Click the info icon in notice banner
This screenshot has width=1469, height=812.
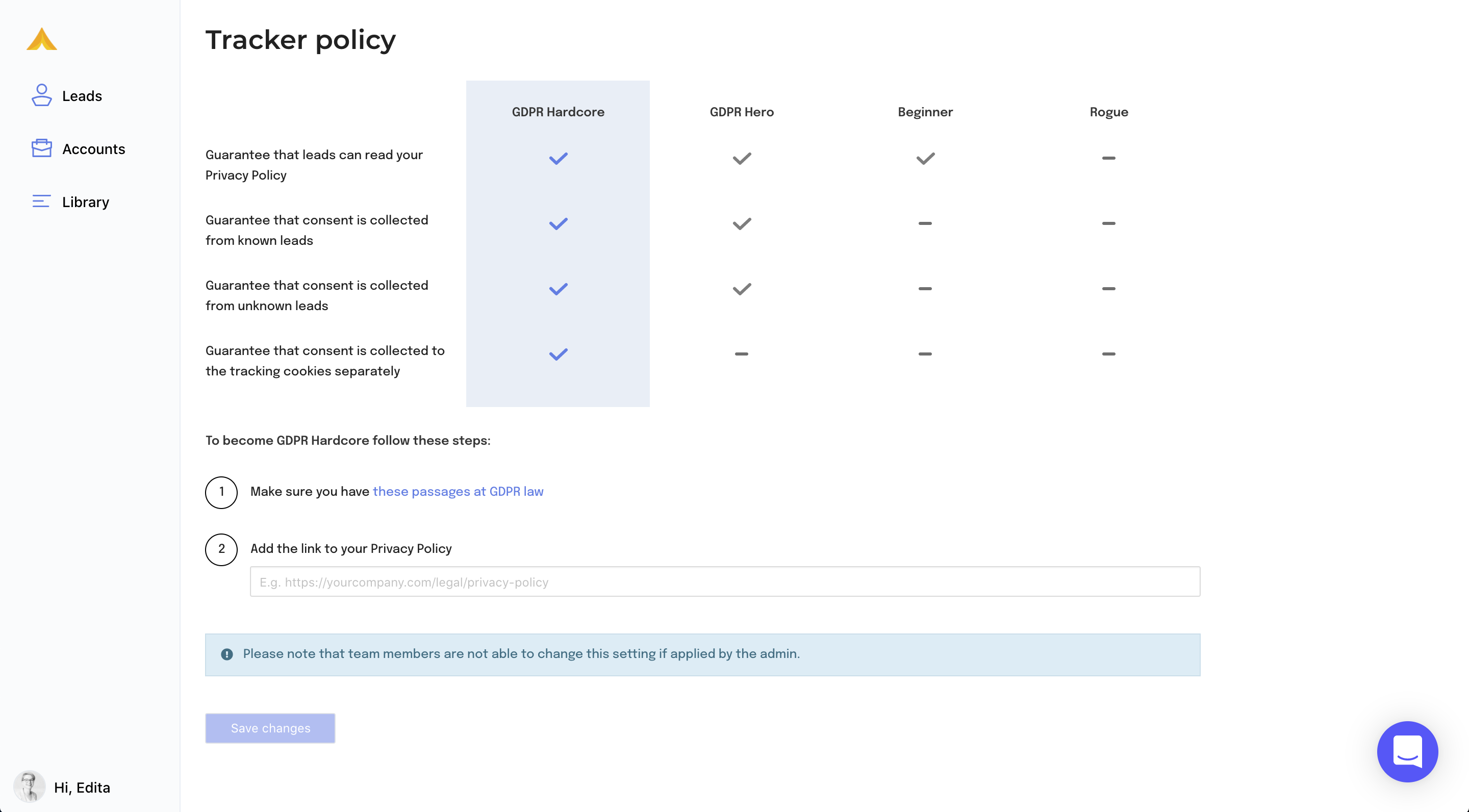(x=227, y=654)
